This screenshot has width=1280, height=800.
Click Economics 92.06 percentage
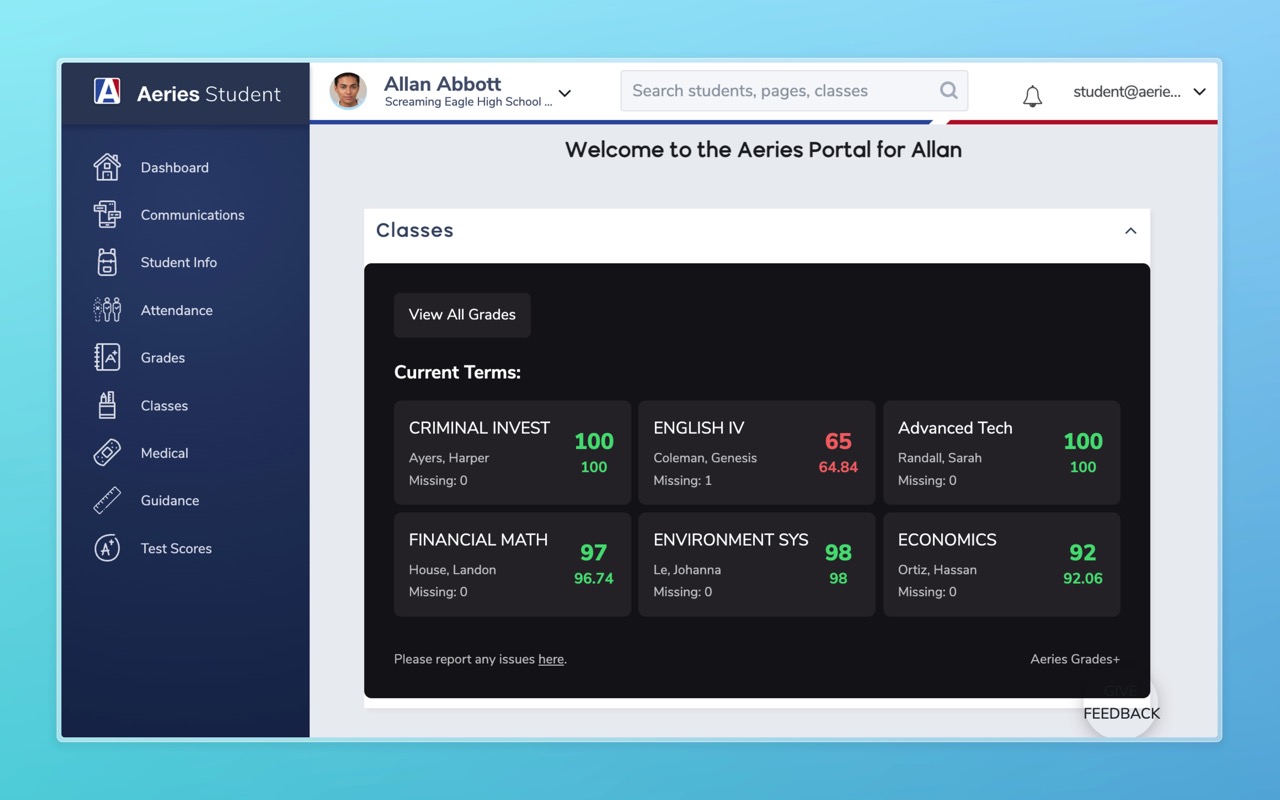click(1083, 578)
